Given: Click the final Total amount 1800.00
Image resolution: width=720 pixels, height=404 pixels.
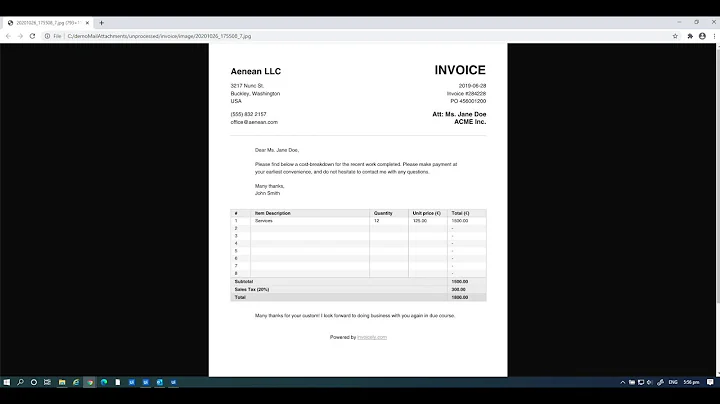Looking at the screenshot, I should click(x=460, y=297).
